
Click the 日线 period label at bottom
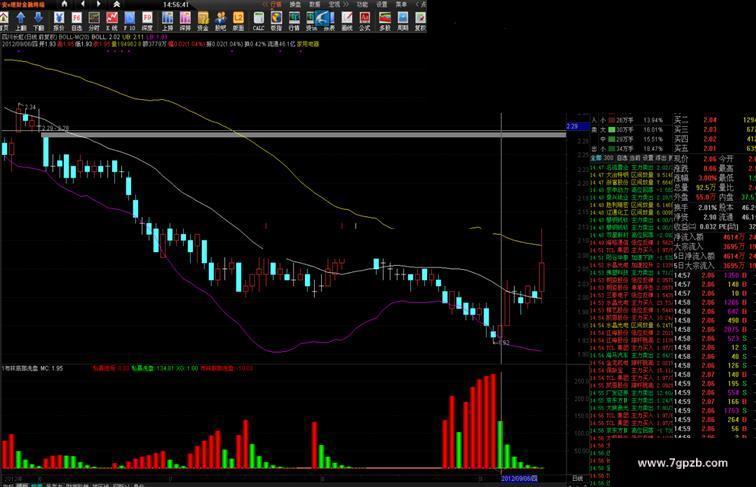pos(577,478)
